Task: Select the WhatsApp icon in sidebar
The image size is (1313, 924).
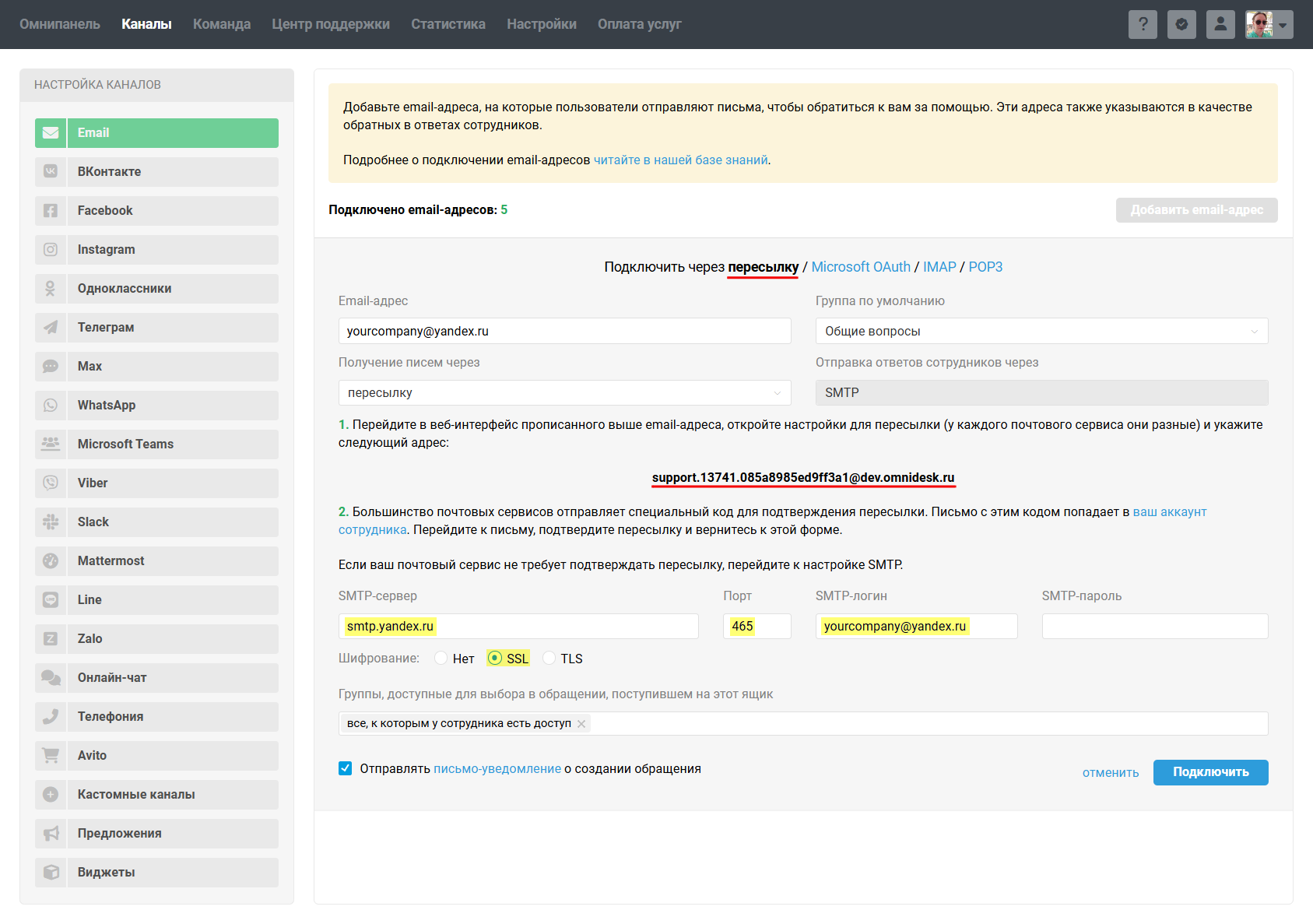Action: [51, 405]
